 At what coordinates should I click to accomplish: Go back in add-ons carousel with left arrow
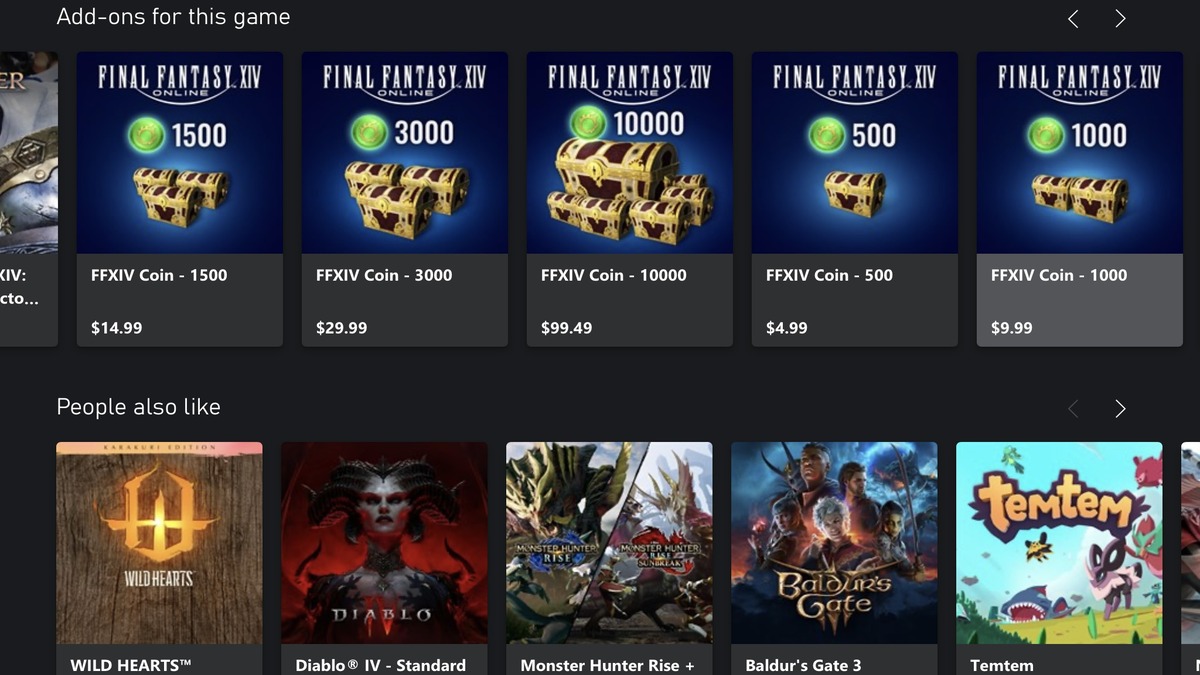(1073, 19)
